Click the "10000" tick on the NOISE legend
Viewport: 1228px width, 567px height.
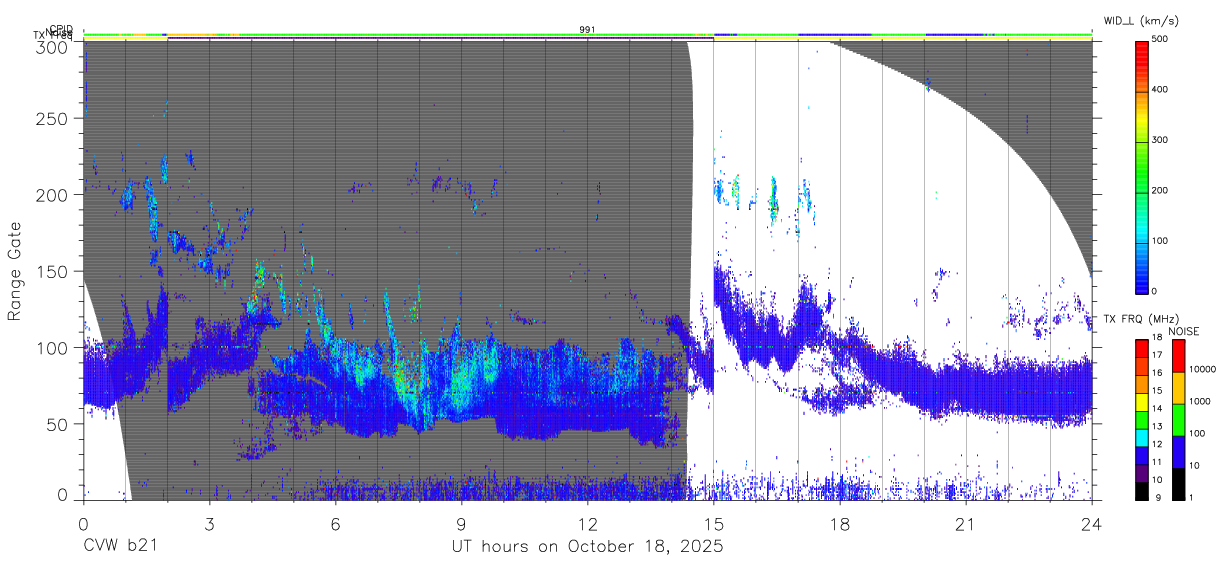tap(1202, 370)
